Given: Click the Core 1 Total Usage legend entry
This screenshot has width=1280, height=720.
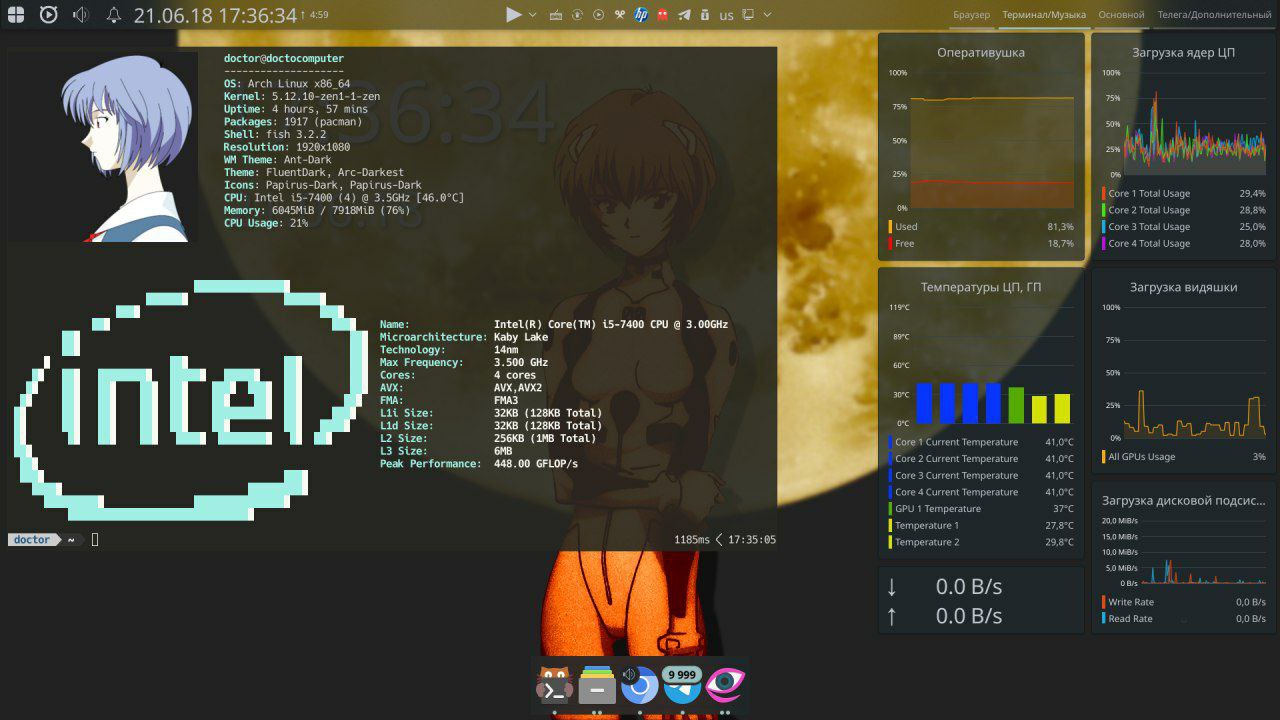Looking at the screenshot, I should point(1183,193).
